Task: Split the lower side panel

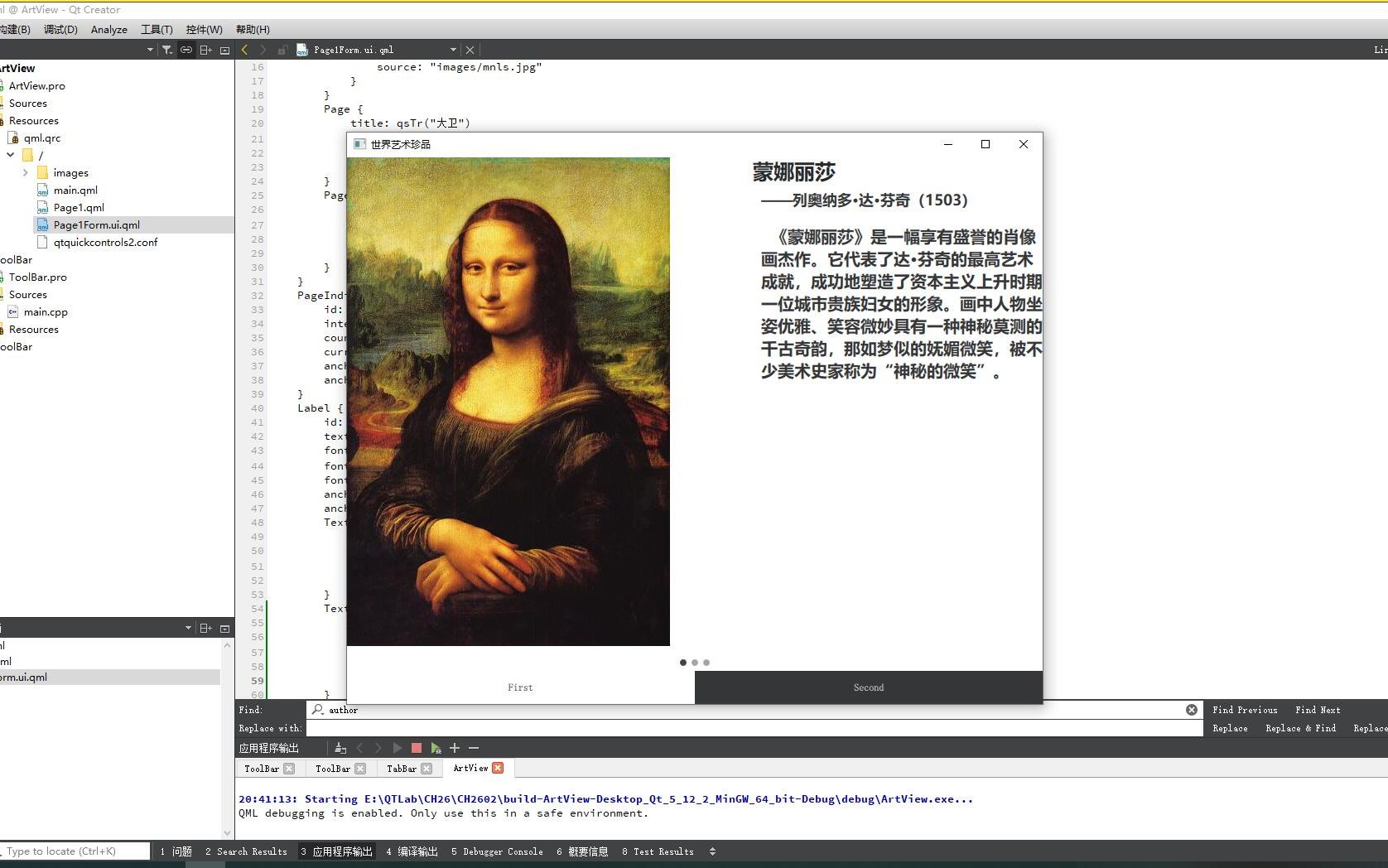Action: click(206, 628)
